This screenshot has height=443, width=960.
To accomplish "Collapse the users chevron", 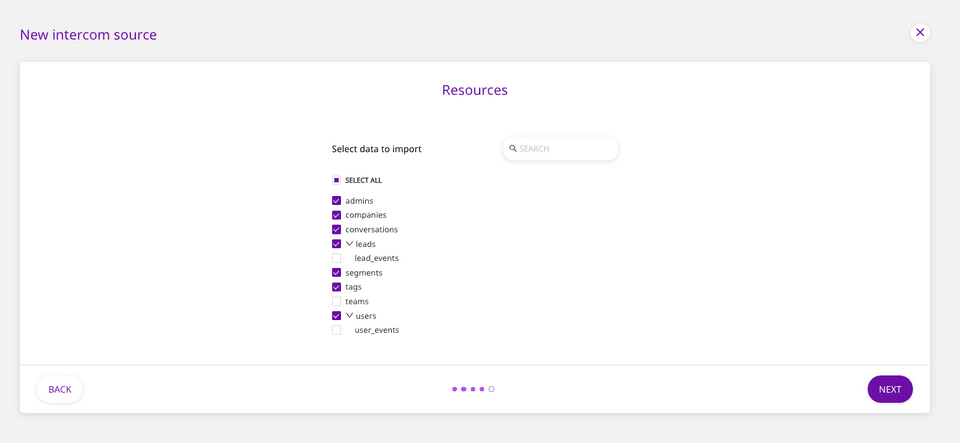I will tap(350, 316).
